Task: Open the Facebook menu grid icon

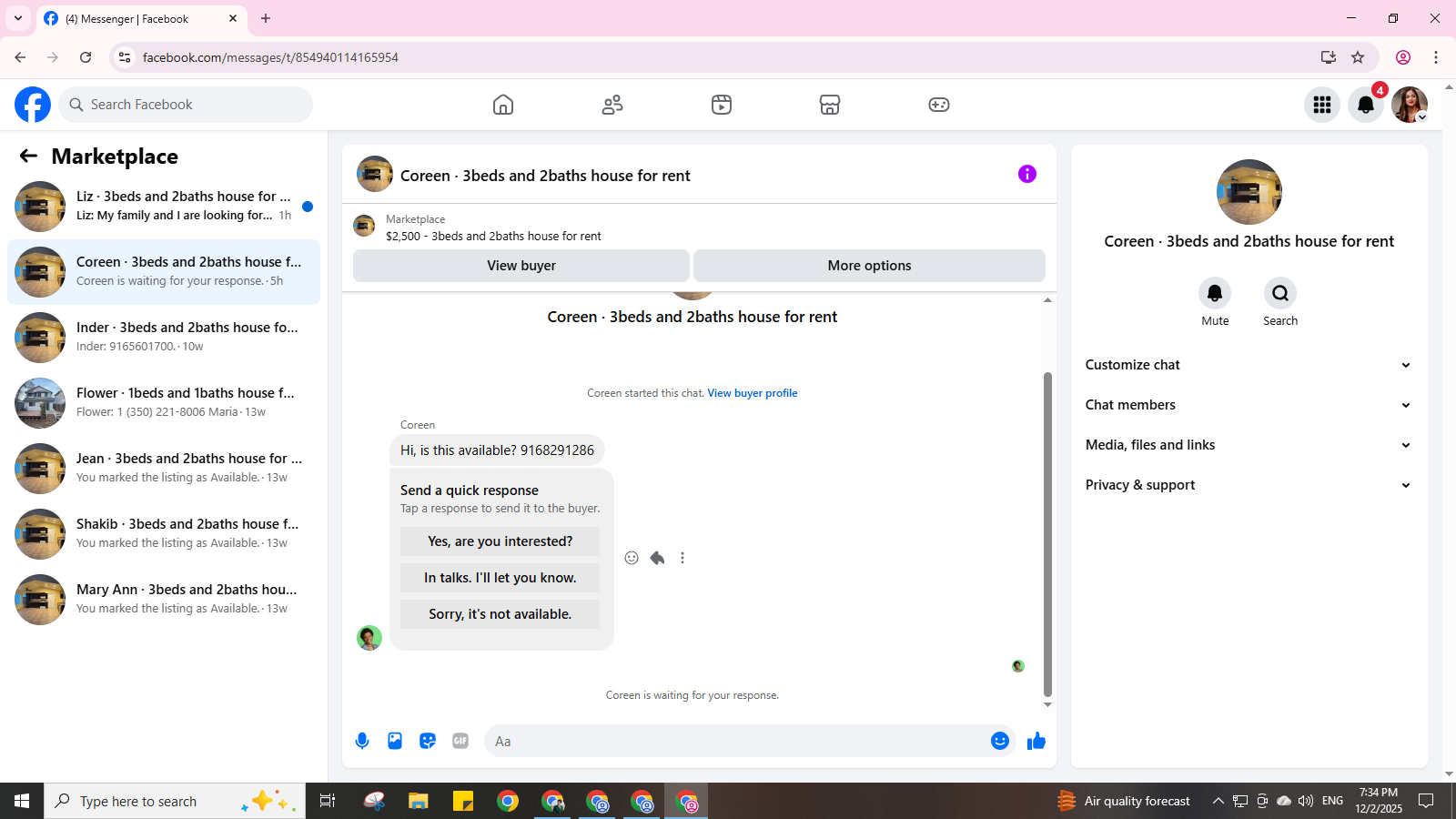Action: coord(1322,105)
